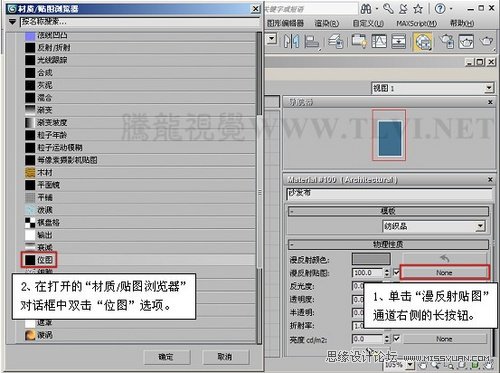Click the main keyword search box at top
Image resolution: width=500 pixels, height=373 pixels.
click(311, 9)
